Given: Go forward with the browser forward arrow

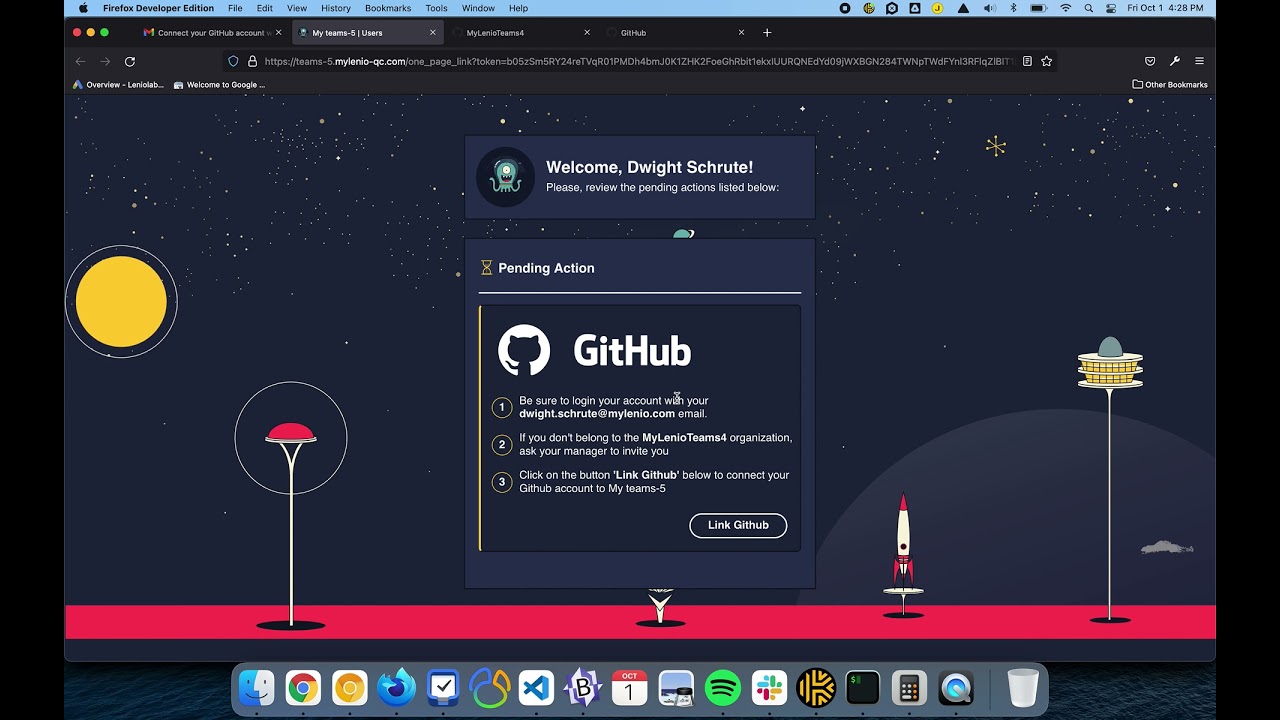Looking at the screenshot, I should pos(105,61).
